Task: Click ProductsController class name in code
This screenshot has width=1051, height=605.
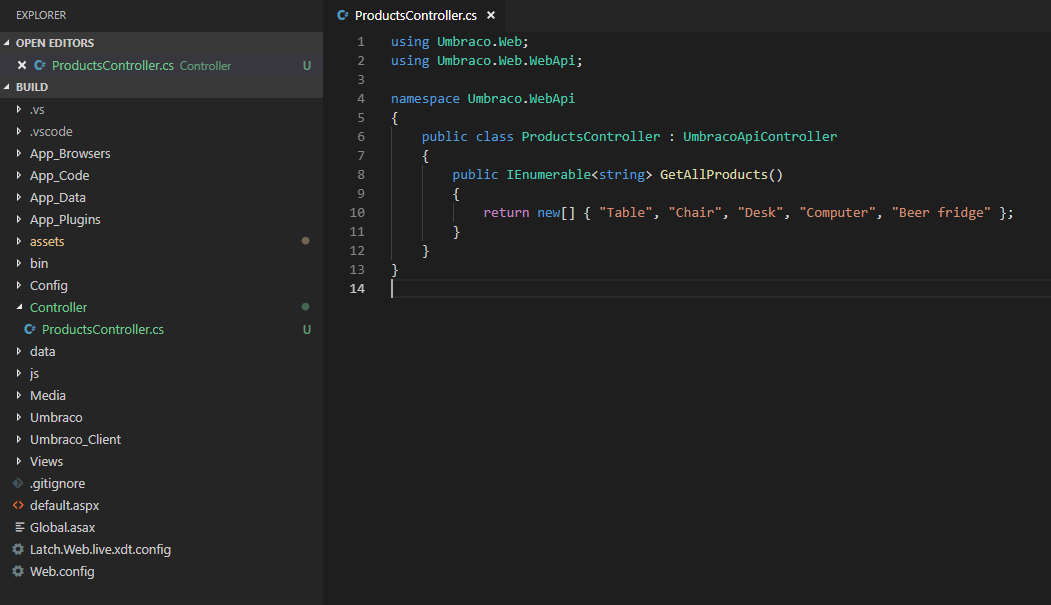Action: [x=591, y=136]
